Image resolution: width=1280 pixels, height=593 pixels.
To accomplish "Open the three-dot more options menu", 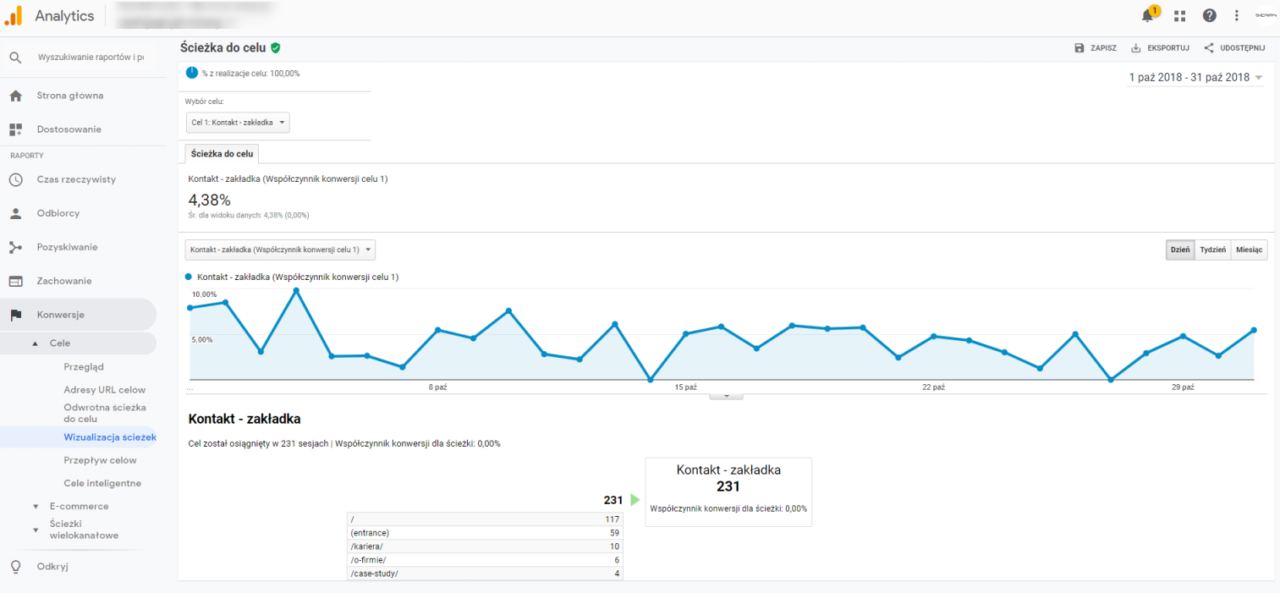I will click(1237, 16).
